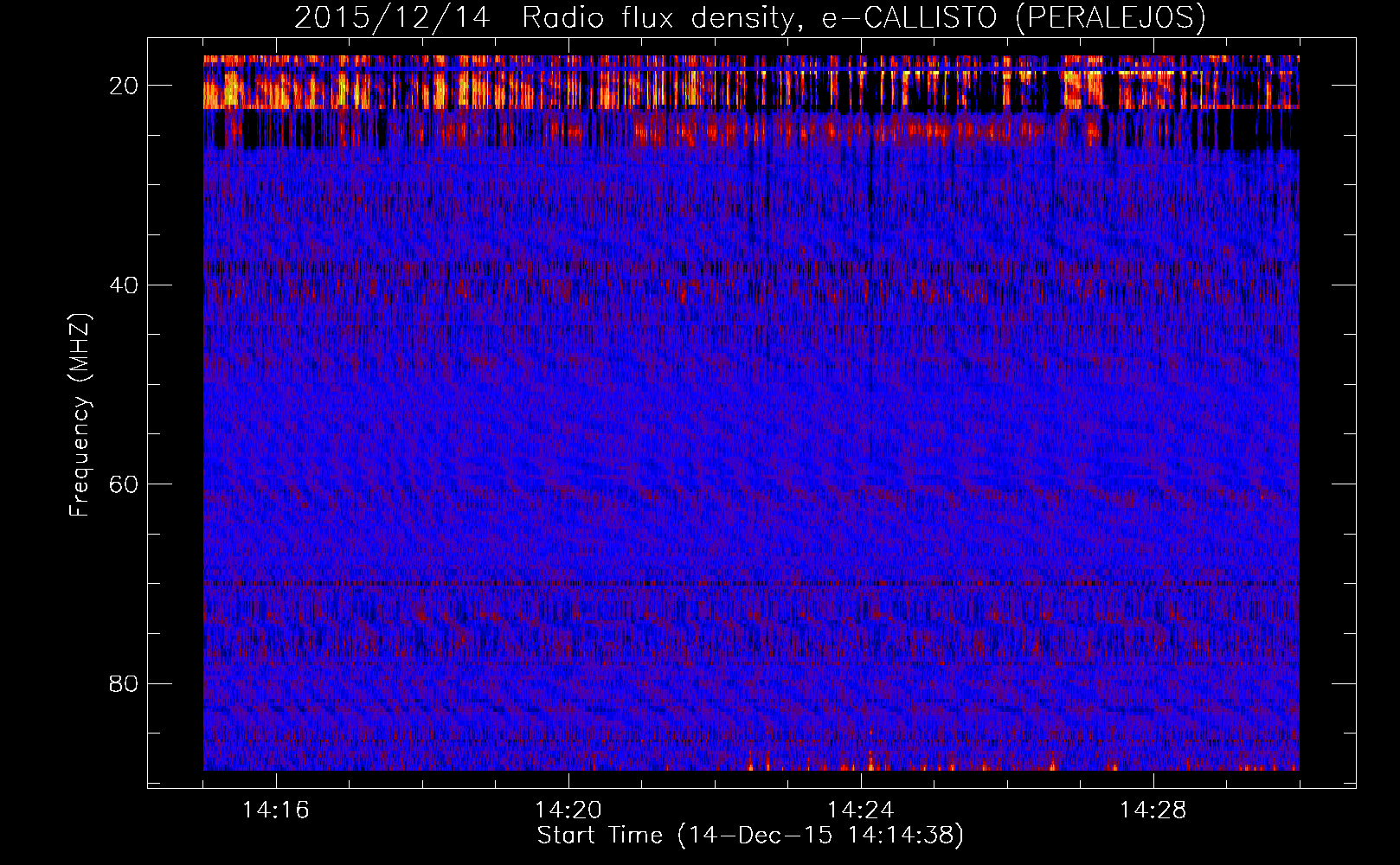Viewport: 1400px width, 865px height.
Task: Click the dark striped band near 38 MHz
Action: [751, 267]
